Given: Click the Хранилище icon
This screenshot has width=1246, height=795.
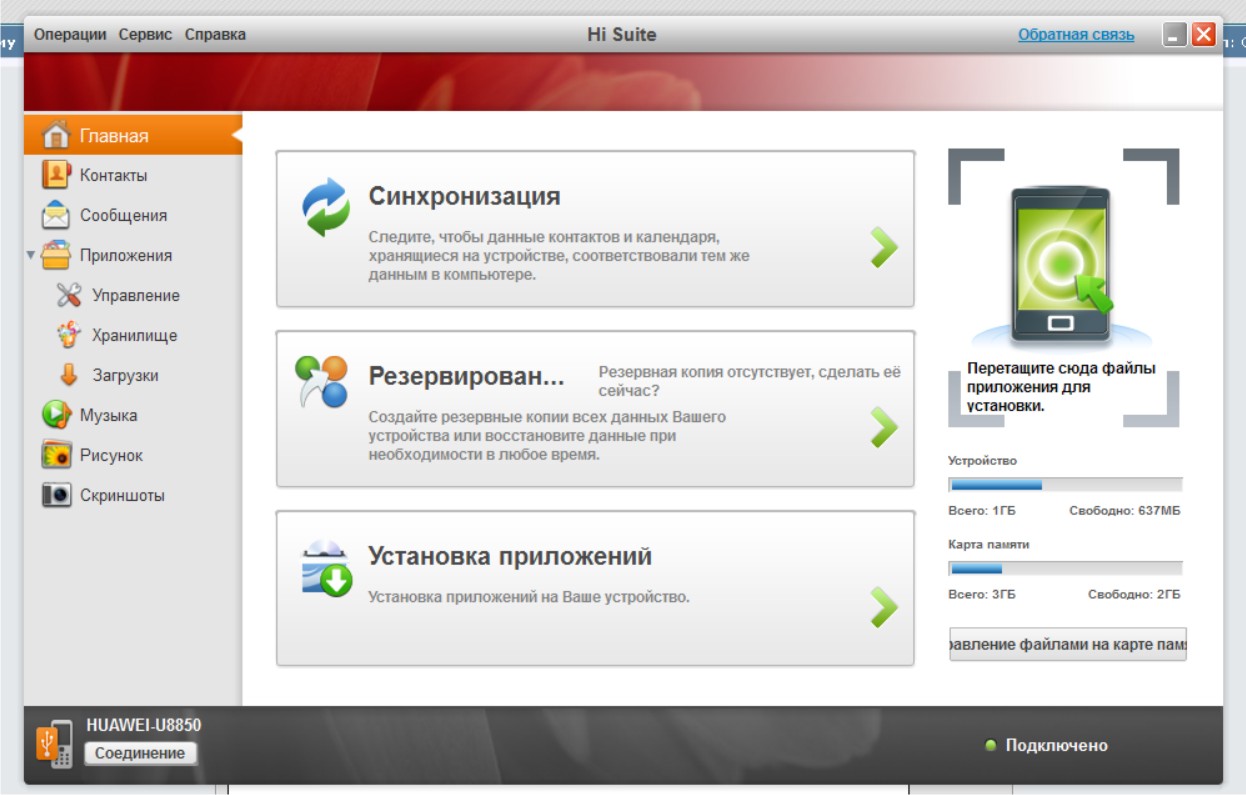Looking at the screenshot, I should point(69,335).
